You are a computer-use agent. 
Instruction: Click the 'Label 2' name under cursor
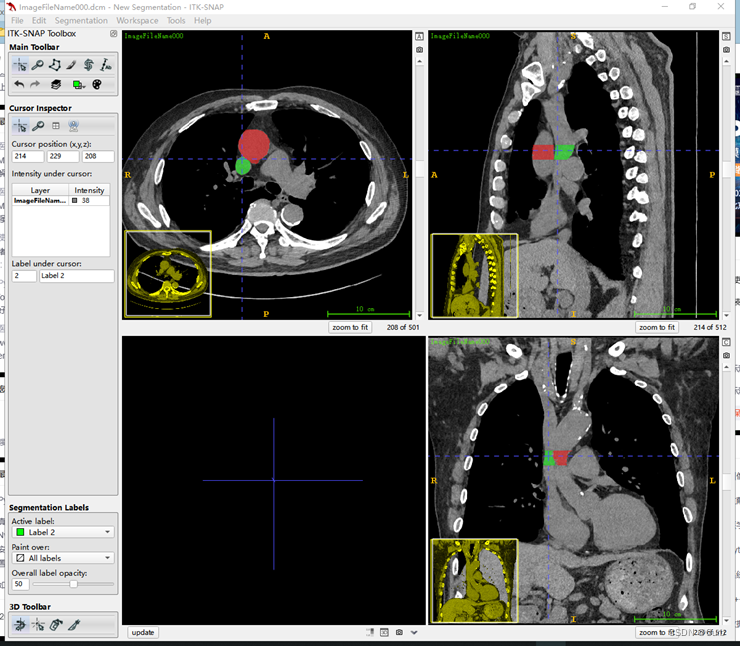(x=76, y=276)
